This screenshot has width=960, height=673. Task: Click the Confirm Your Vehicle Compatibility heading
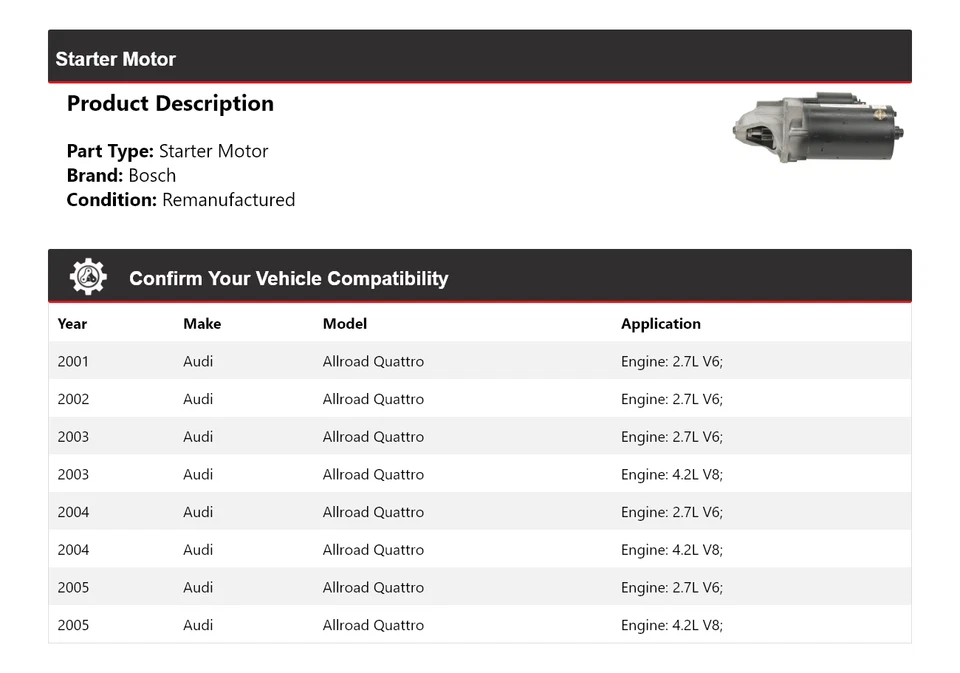click(288, 279)
